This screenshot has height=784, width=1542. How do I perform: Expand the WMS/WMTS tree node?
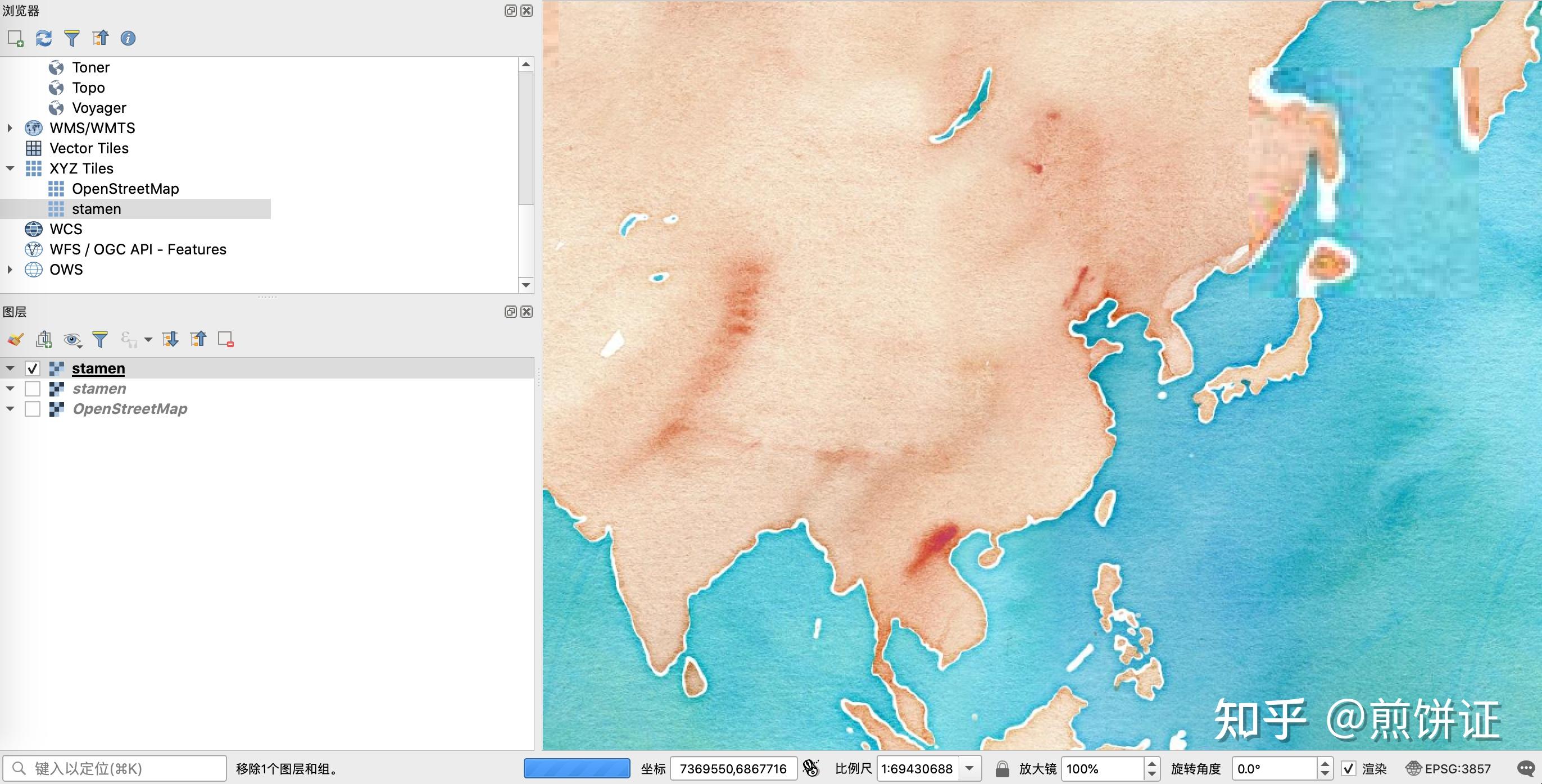(x=10, y=128)
